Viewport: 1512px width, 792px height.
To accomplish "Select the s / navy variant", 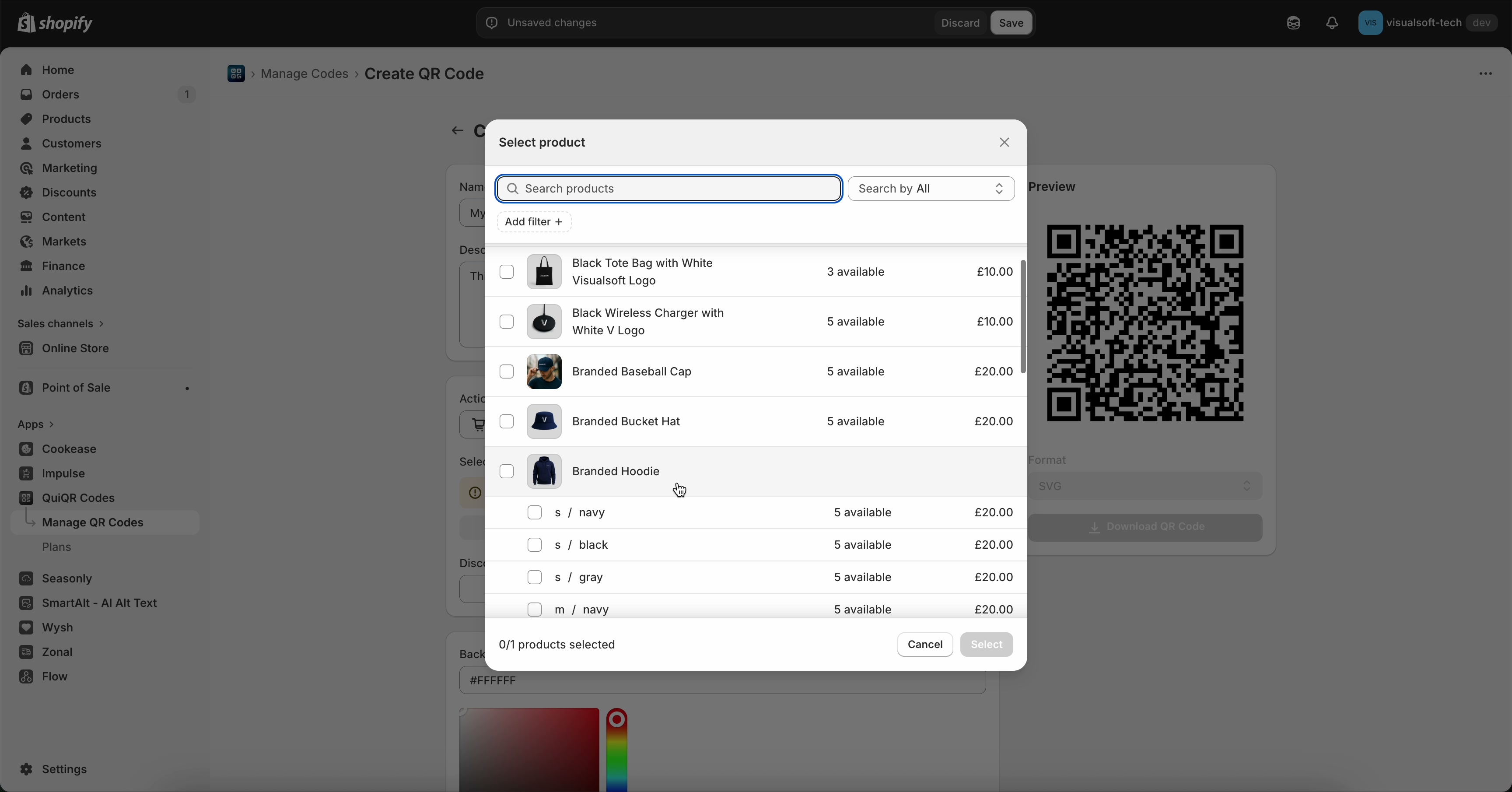I will coord(535,512).
